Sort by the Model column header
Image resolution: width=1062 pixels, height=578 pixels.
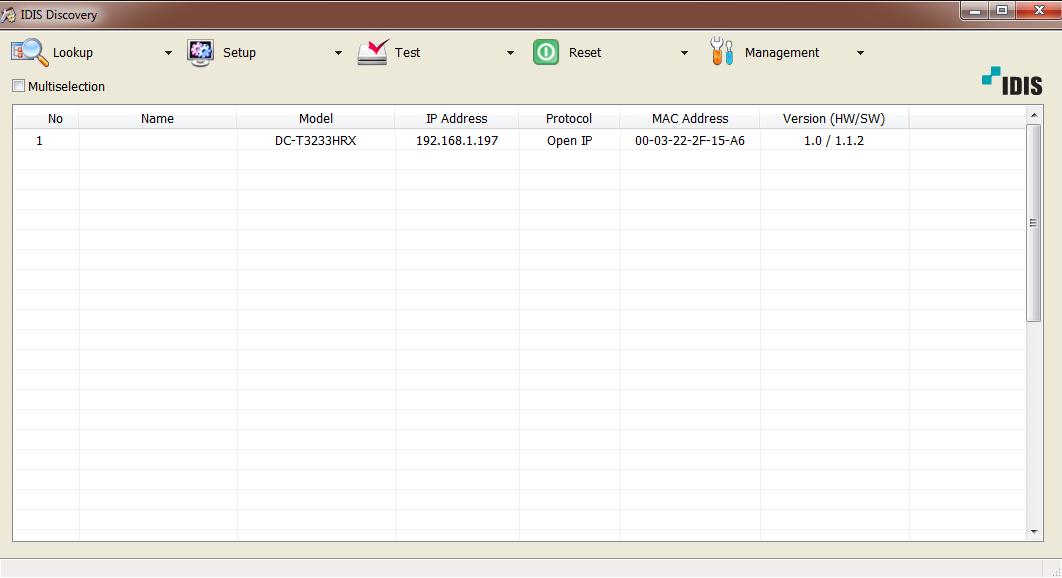click(316, 119)
